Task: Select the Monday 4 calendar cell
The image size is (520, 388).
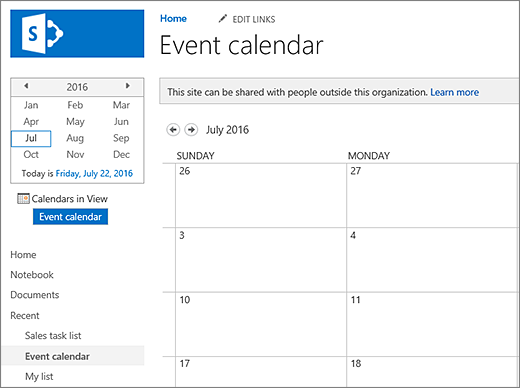Action: coord(433,260)
